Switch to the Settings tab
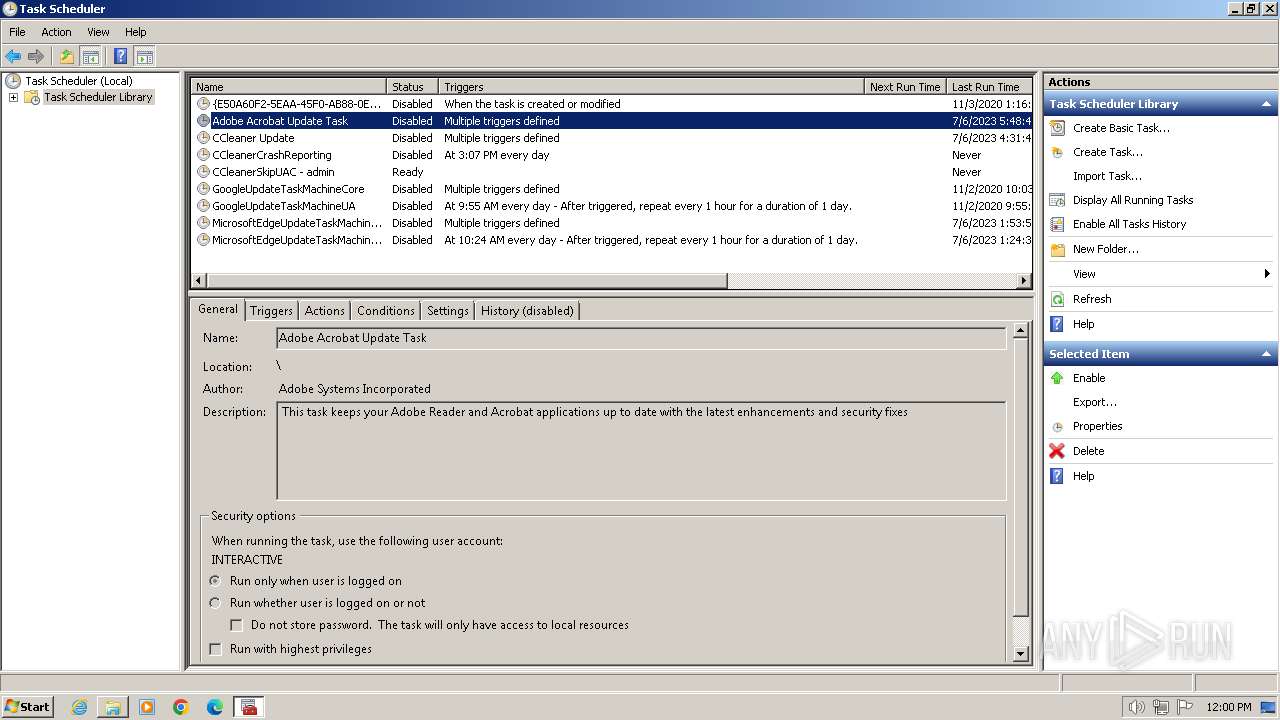The height and width of the screenshot is (720, 1280). point(447,311)
